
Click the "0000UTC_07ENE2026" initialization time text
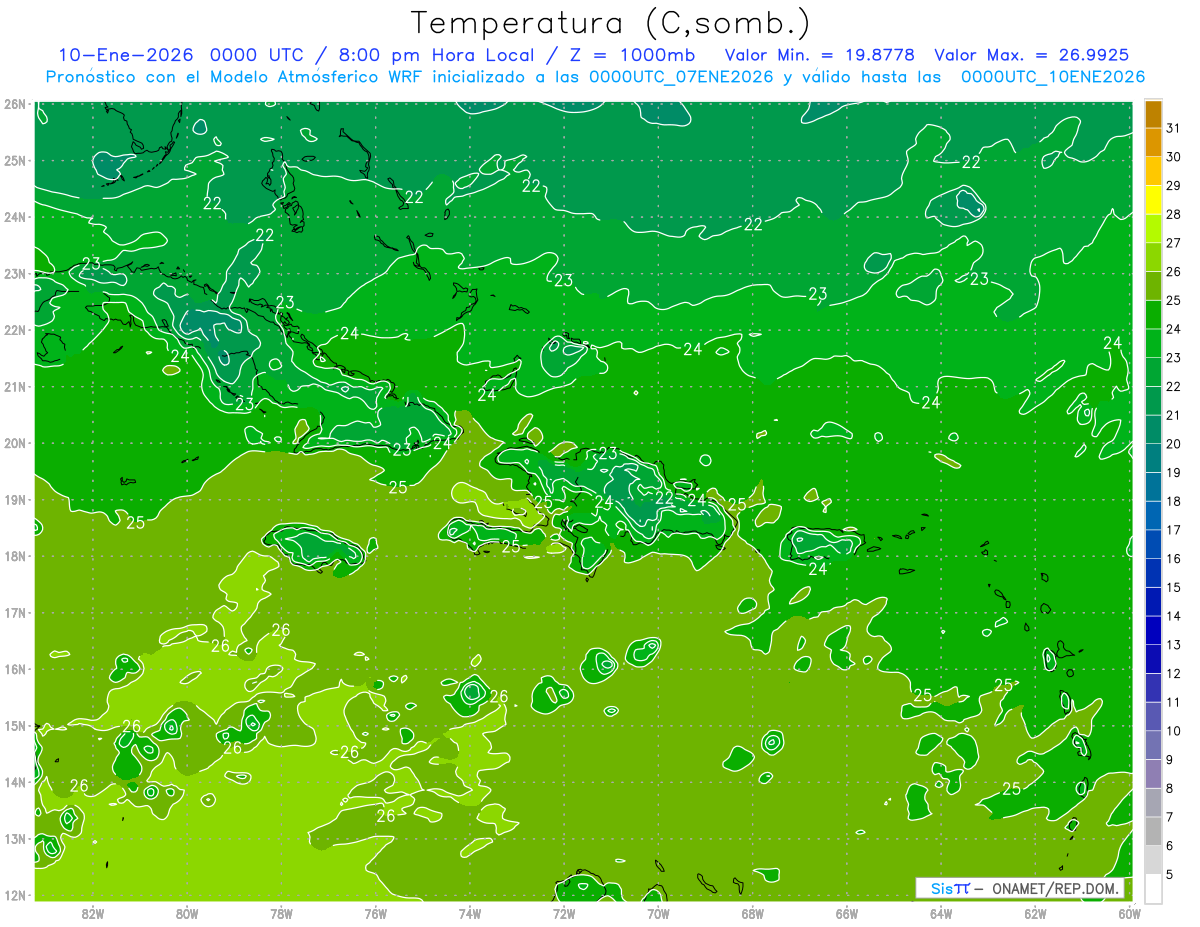pyautogui.click(x=681, y=76)
